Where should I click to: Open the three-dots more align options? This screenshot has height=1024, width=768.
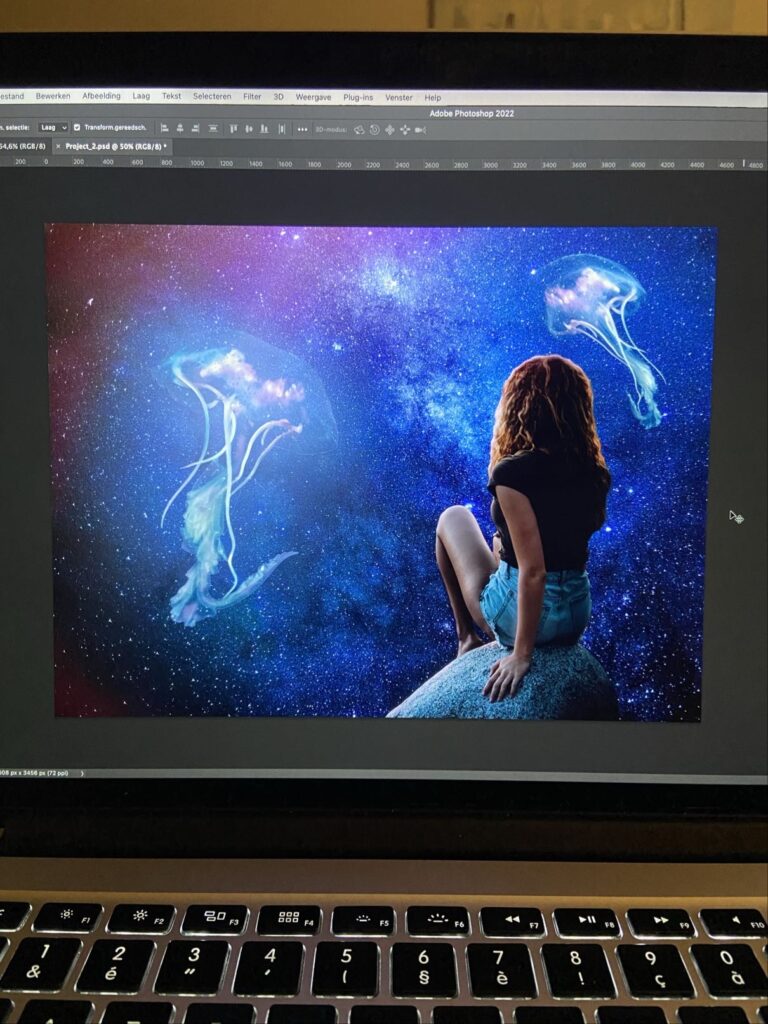[302, 129]
